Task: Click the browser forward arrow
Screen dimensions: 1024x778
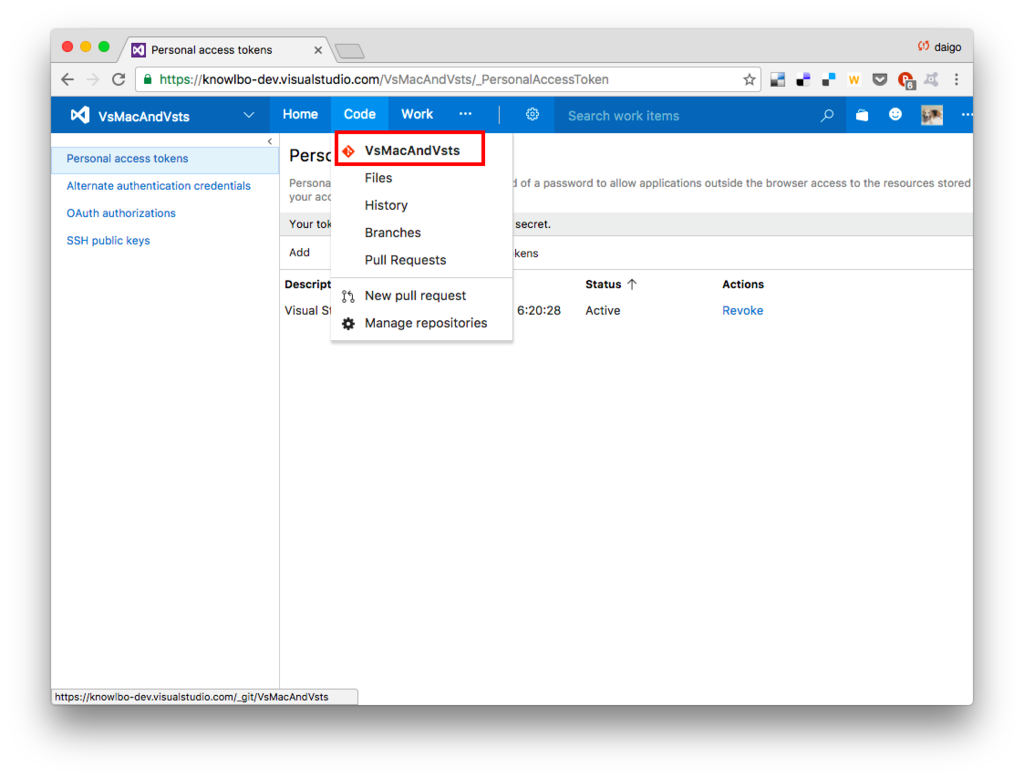Action: click(93, 80)
